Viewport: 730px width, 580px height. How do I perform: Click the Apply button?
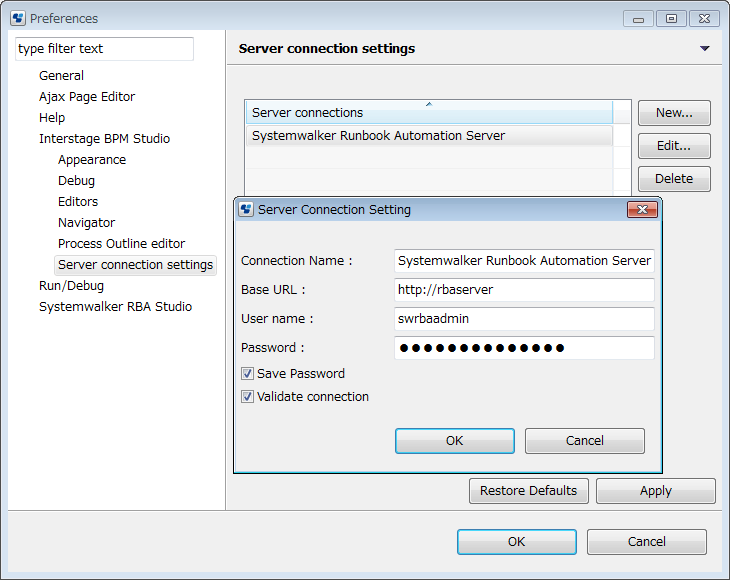(656, 491)
